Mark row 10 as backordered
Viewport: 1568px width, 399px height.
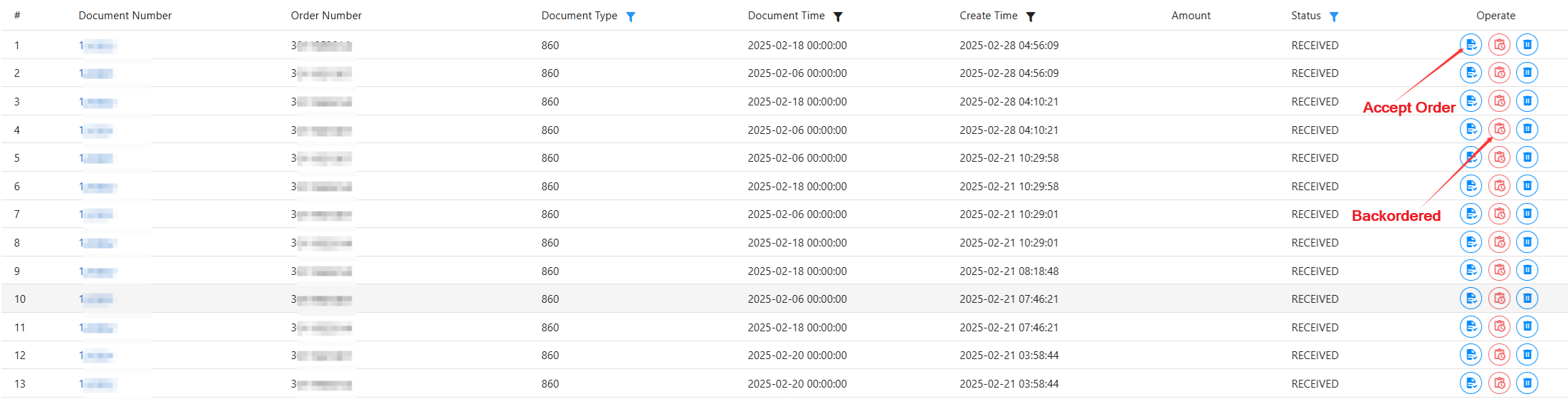(x=1499, y=299)
